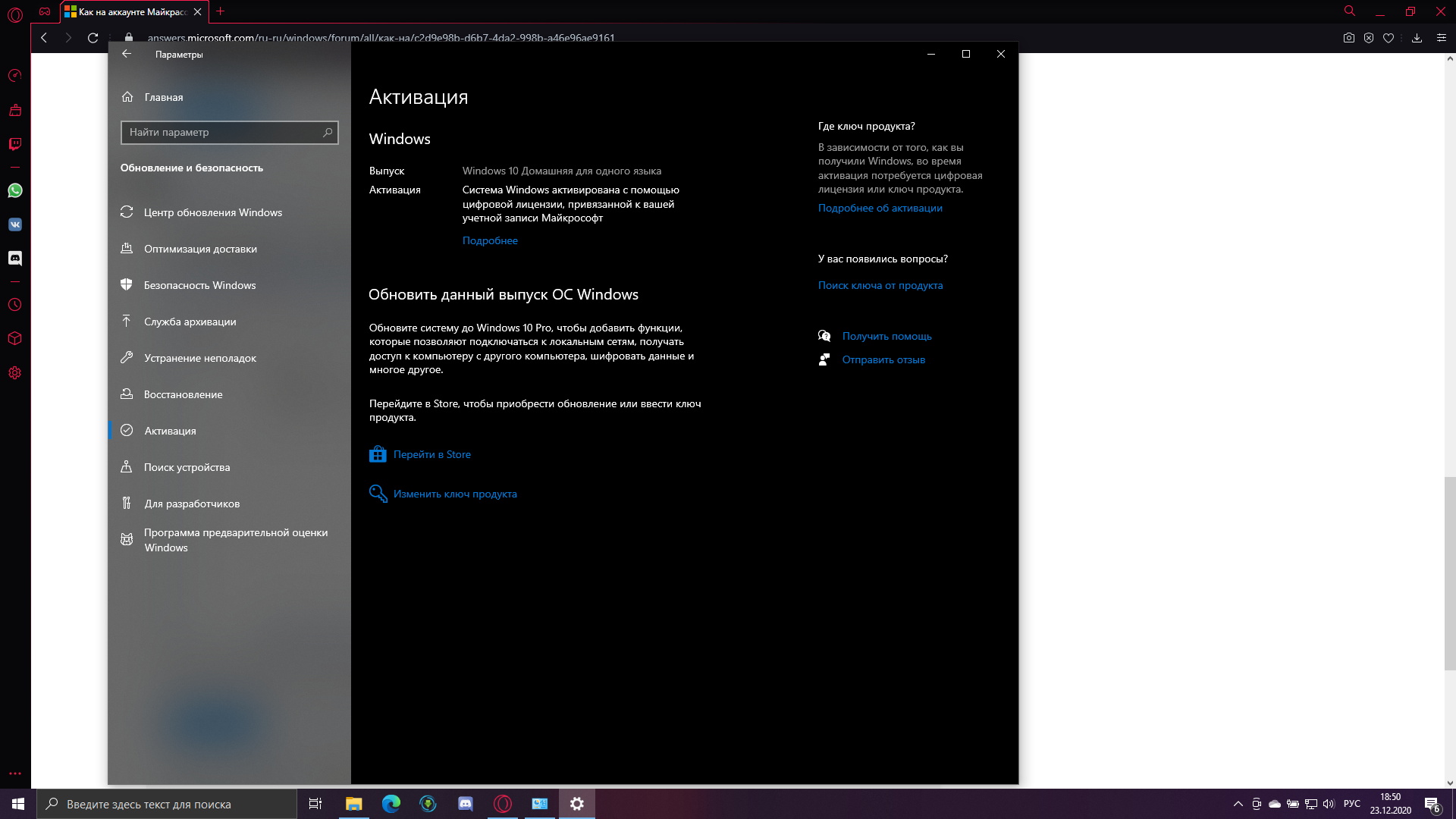
Task: Open GX Control in Opera sidebar
Action: [15, 76]
